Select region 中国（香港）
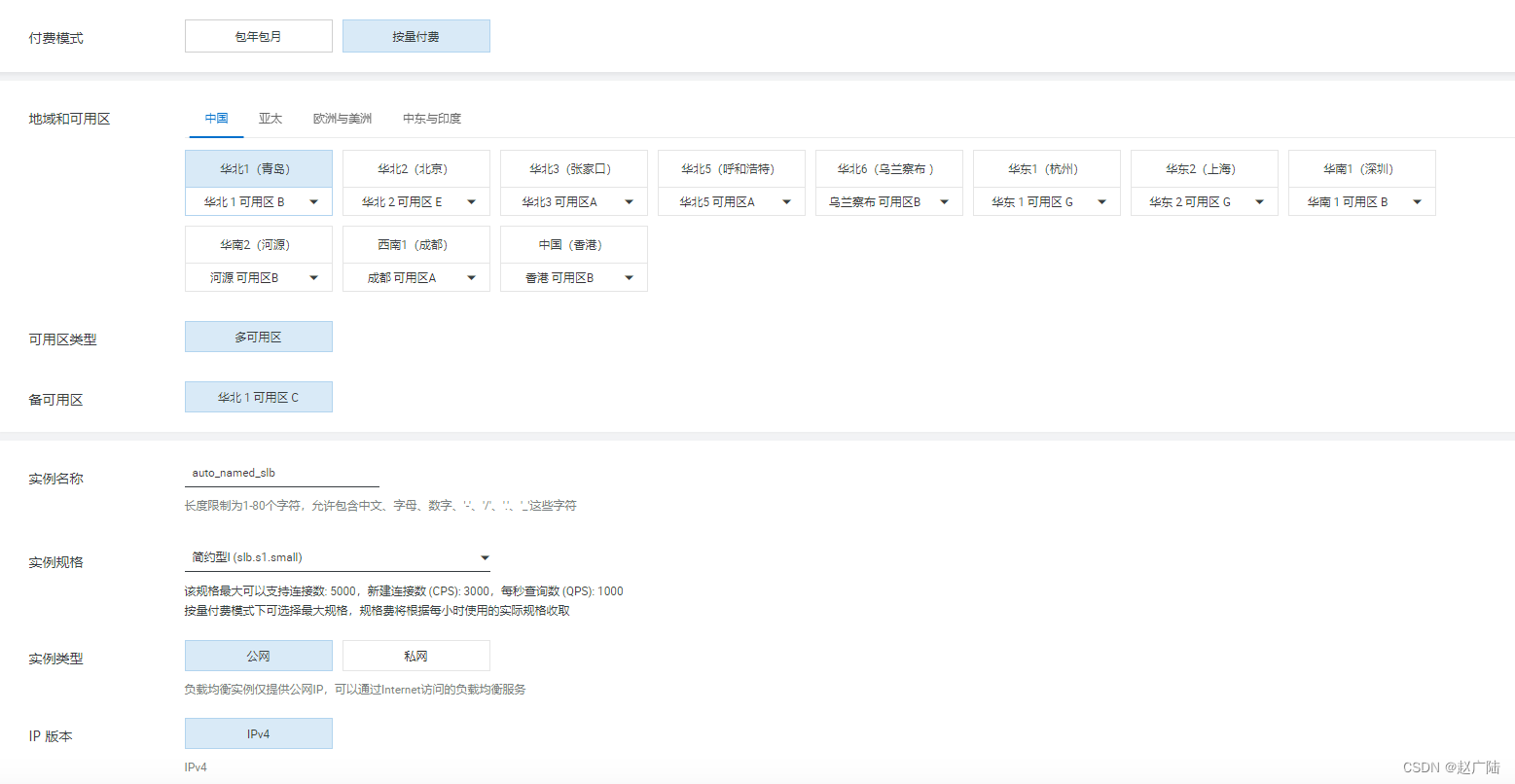The height and width of the screenshot is (784, 1515). tap(573, 244)
